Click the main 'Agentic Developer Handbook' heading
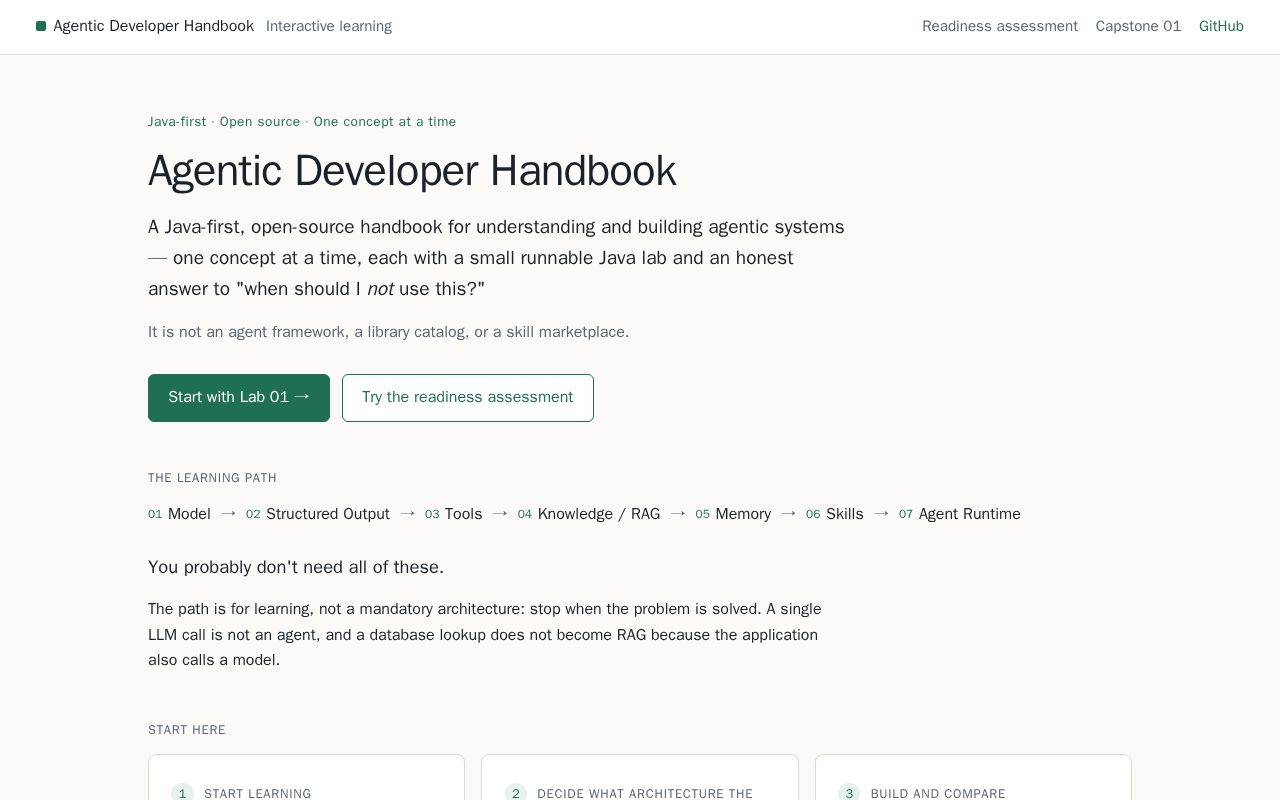The image size is (1280, 800). [412, 171]
